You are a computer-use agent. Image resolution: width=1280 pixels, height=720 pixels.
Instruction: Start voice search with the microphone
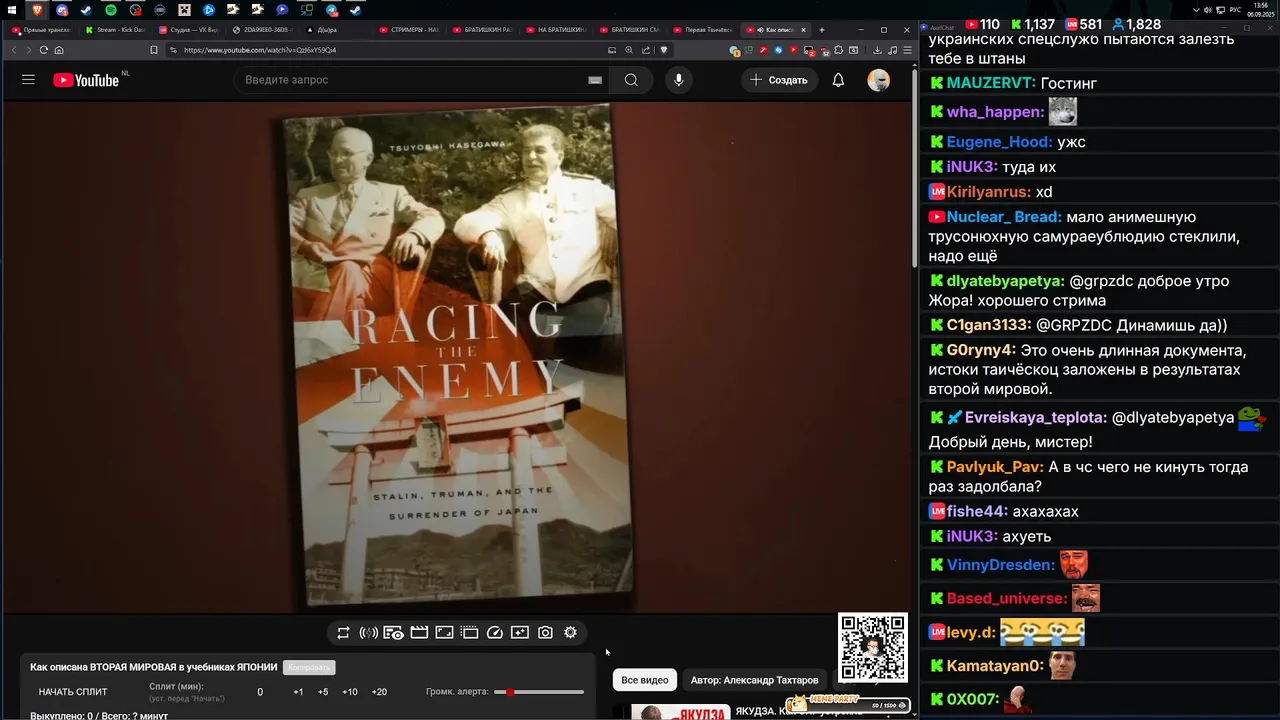(x=679, y=80)
